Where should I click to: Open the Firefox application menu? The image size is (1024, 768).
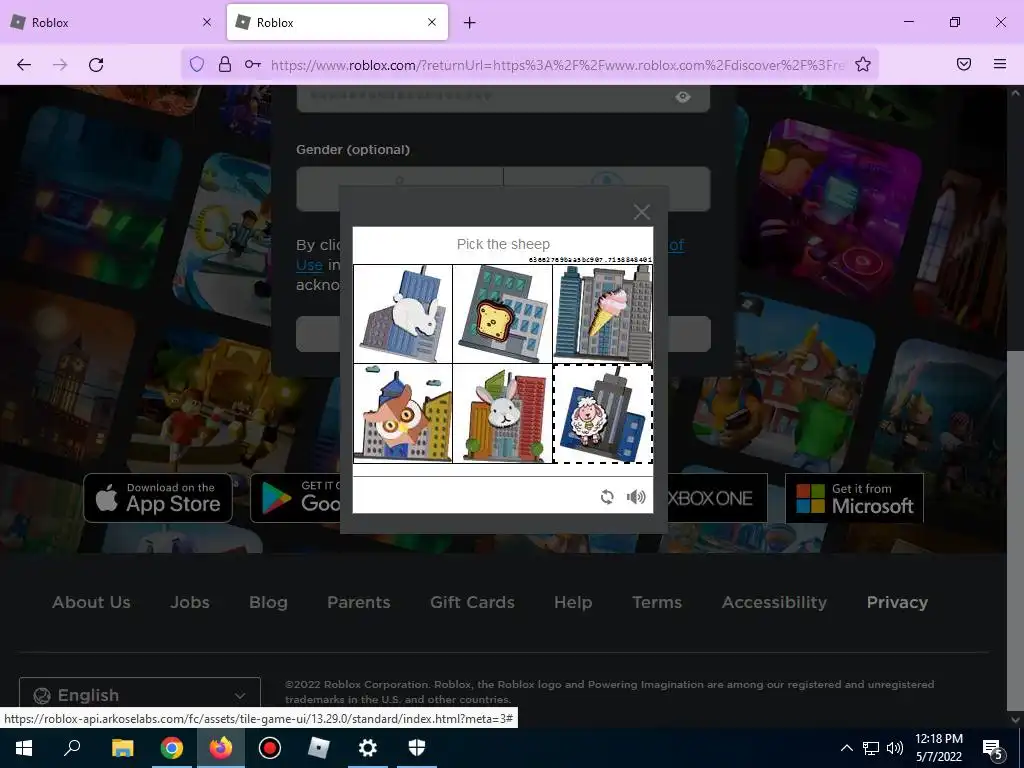[1000, 64]
